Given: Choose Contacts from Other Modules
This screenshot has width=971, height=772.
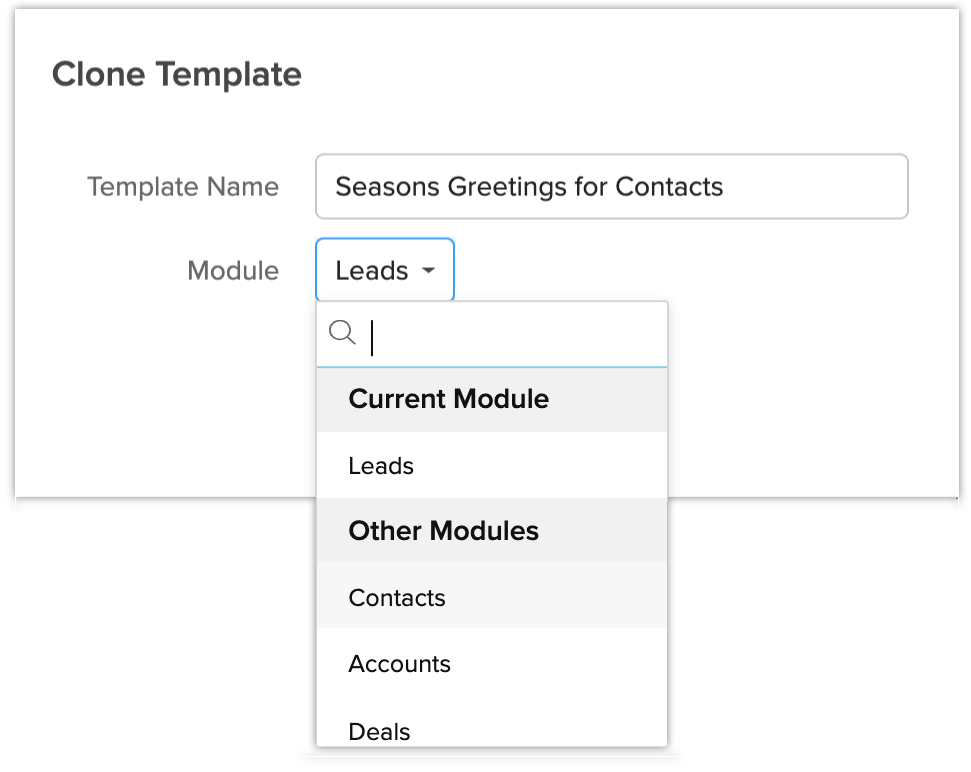Looking at the screenshot, I should 397,598.
